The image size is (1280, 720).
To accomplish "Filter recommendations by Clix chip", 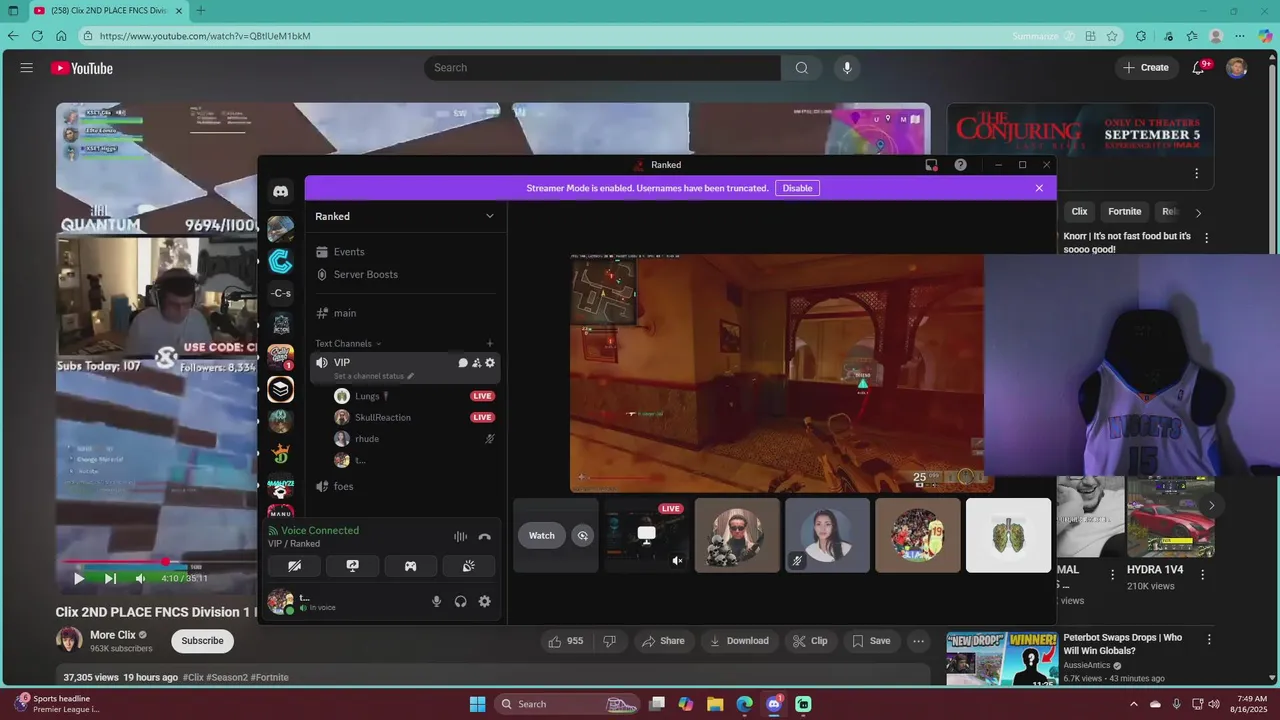I will 1079,212.
